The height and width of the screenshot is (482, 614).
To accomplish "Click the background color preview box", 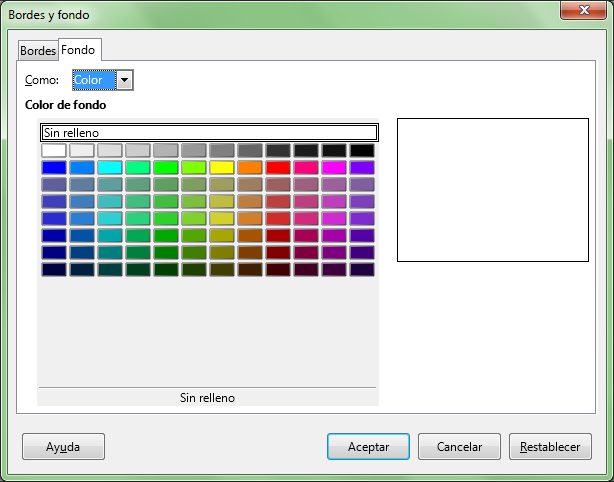I will tap(493, 190).
